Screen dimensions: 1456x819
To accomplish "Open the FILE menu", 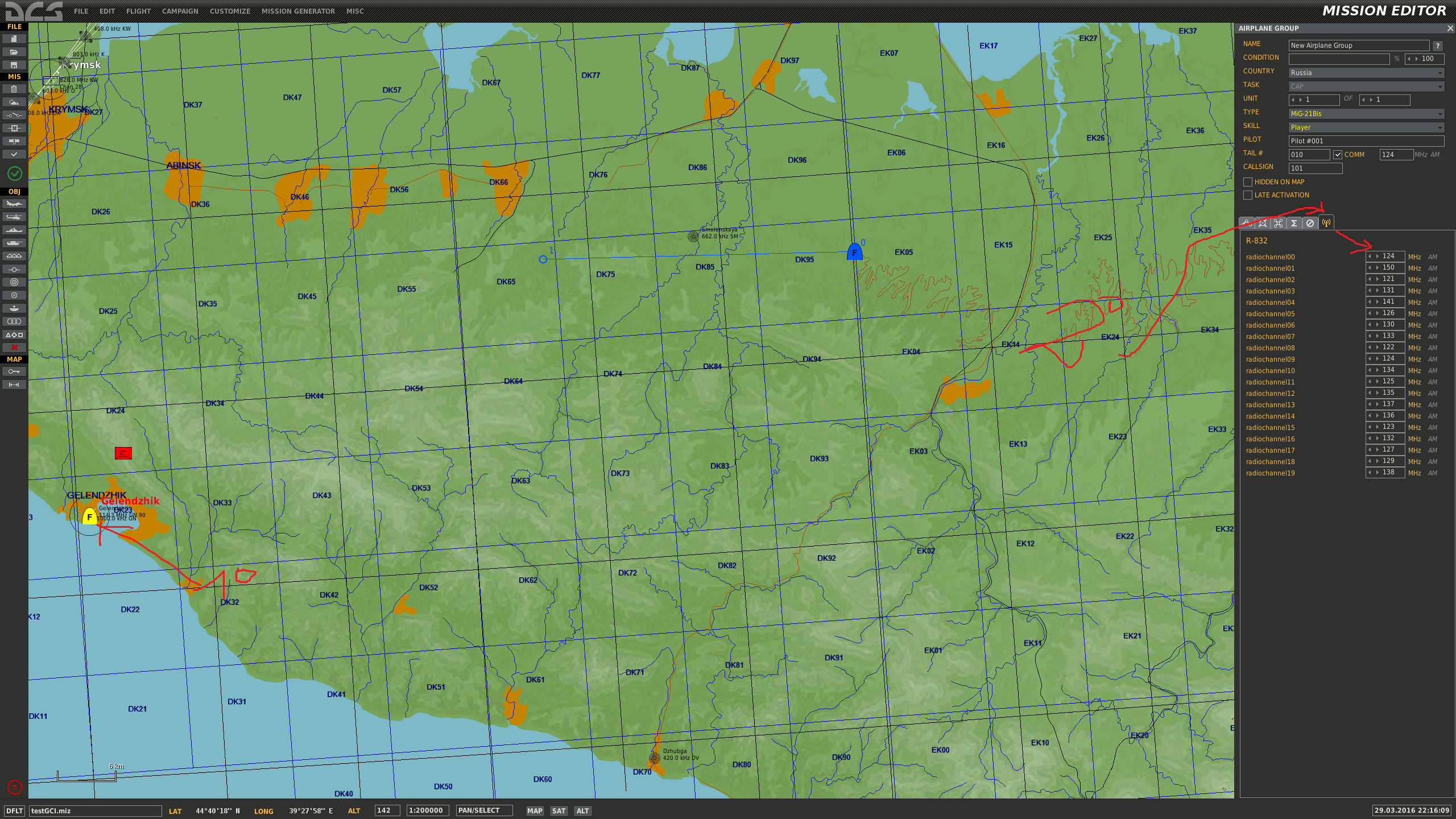I will coord(81,11).
